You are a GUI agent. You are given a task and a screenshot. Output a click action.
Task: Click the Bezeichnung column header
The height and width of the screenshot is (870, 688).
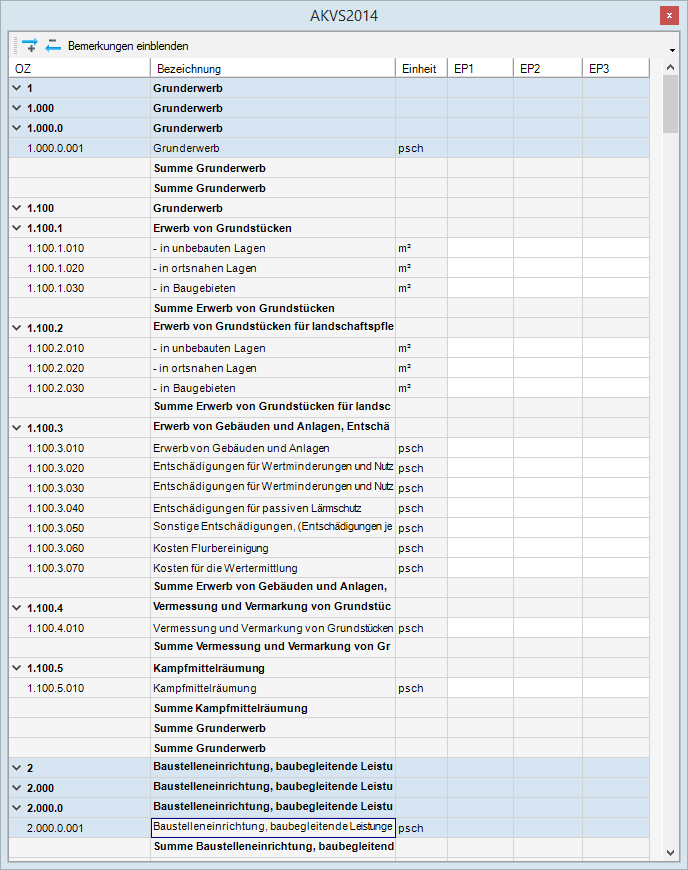point(272,68)
